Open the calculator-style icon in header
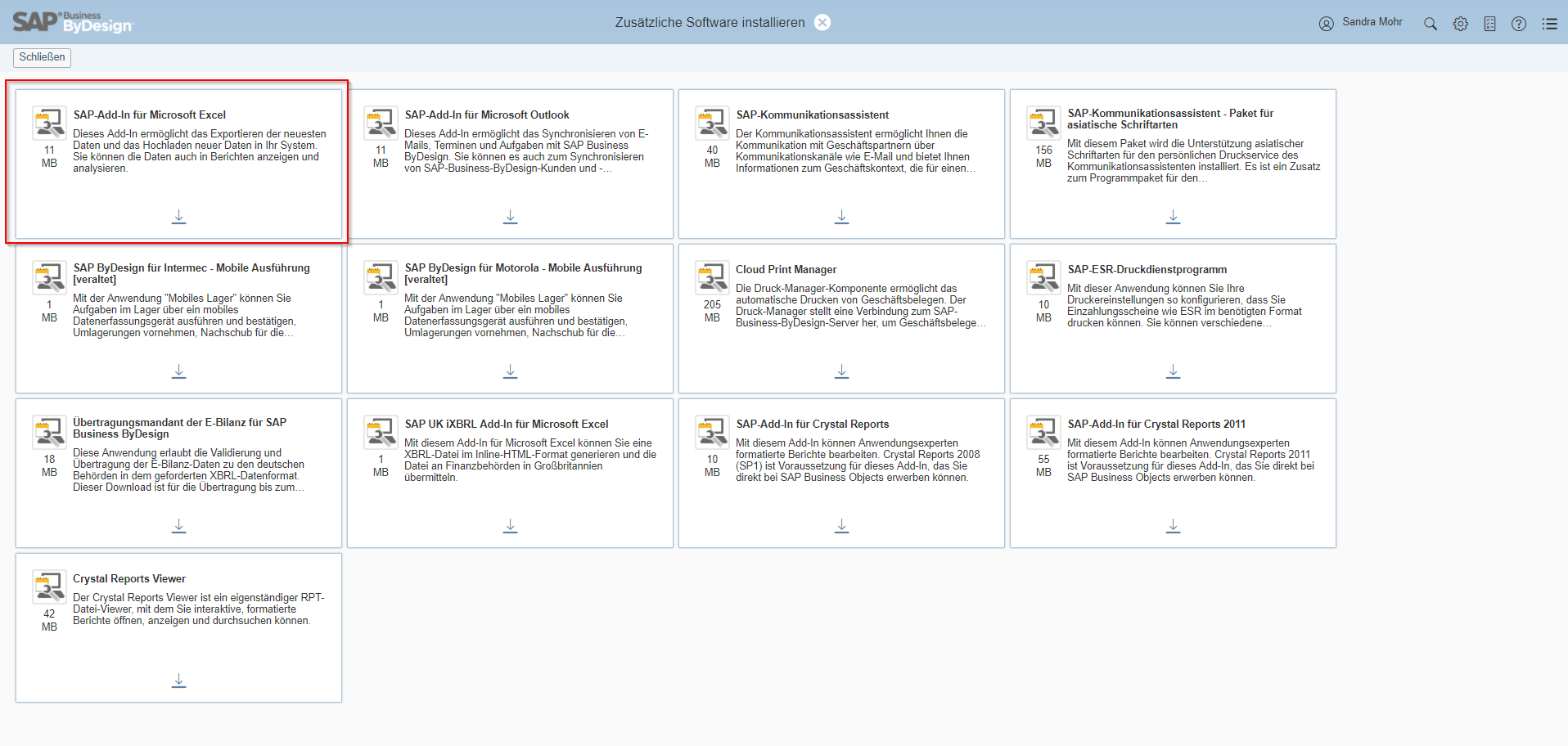 click(1490, 24)
